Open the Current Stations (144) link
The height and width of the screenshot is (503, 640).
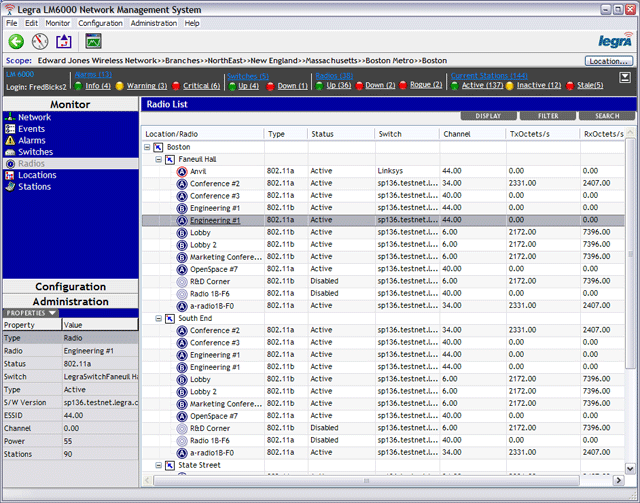click(489, 76)
